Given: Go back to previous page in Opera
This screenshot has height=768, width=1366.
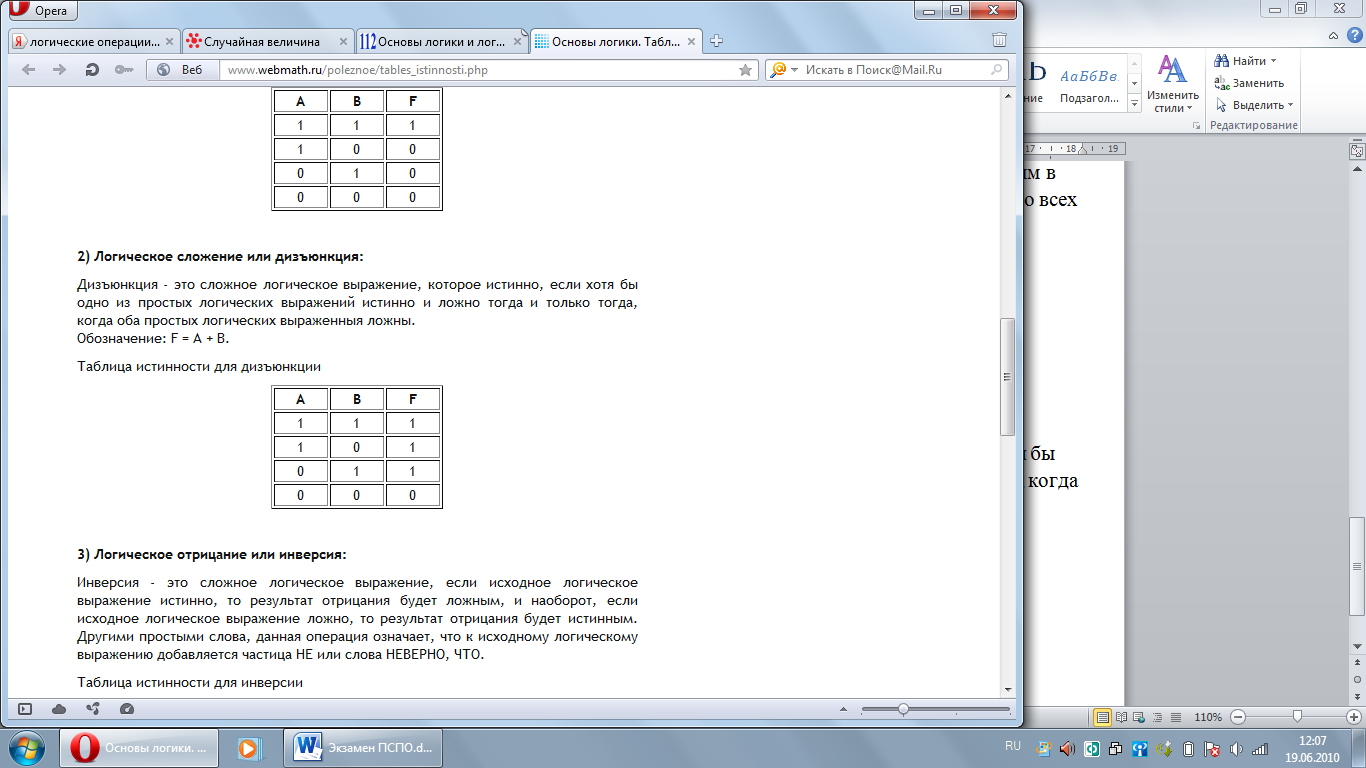Looking at the screenshot, I should 28,70.
